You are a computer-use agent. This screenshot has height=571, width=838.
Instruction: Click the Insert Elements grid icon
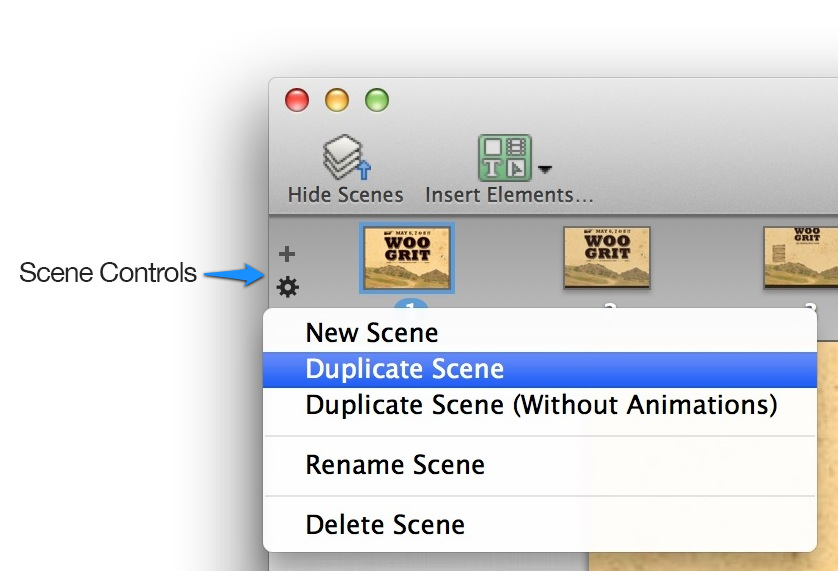click(505, 158)
